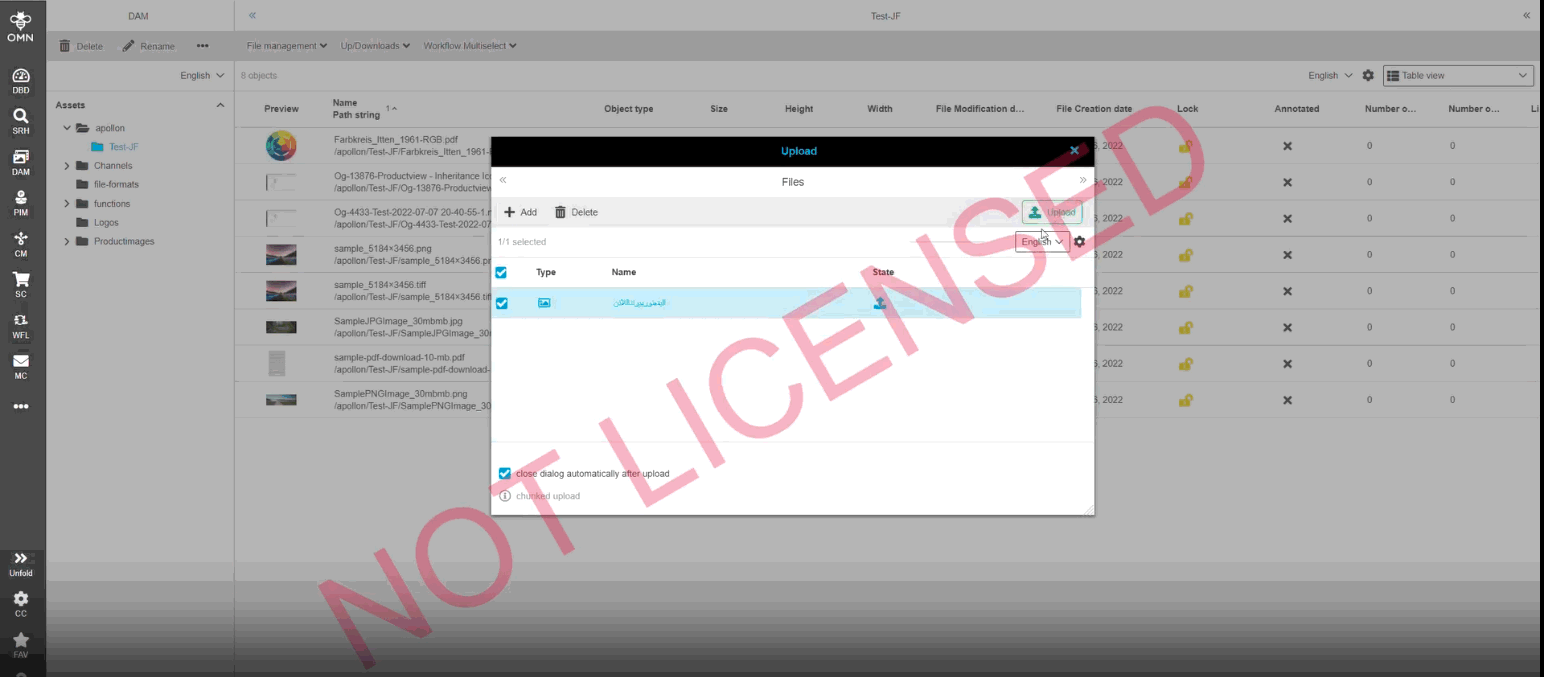Go to next step with dialog right chevron
This screenshot has height=677, width=1544.
tap(1082, 181)
